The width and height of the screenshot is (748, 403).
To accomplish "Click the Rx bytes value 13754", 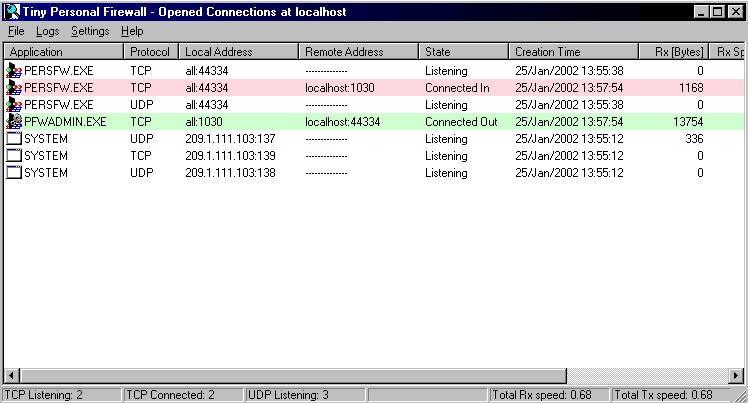I will coord(688,122).
